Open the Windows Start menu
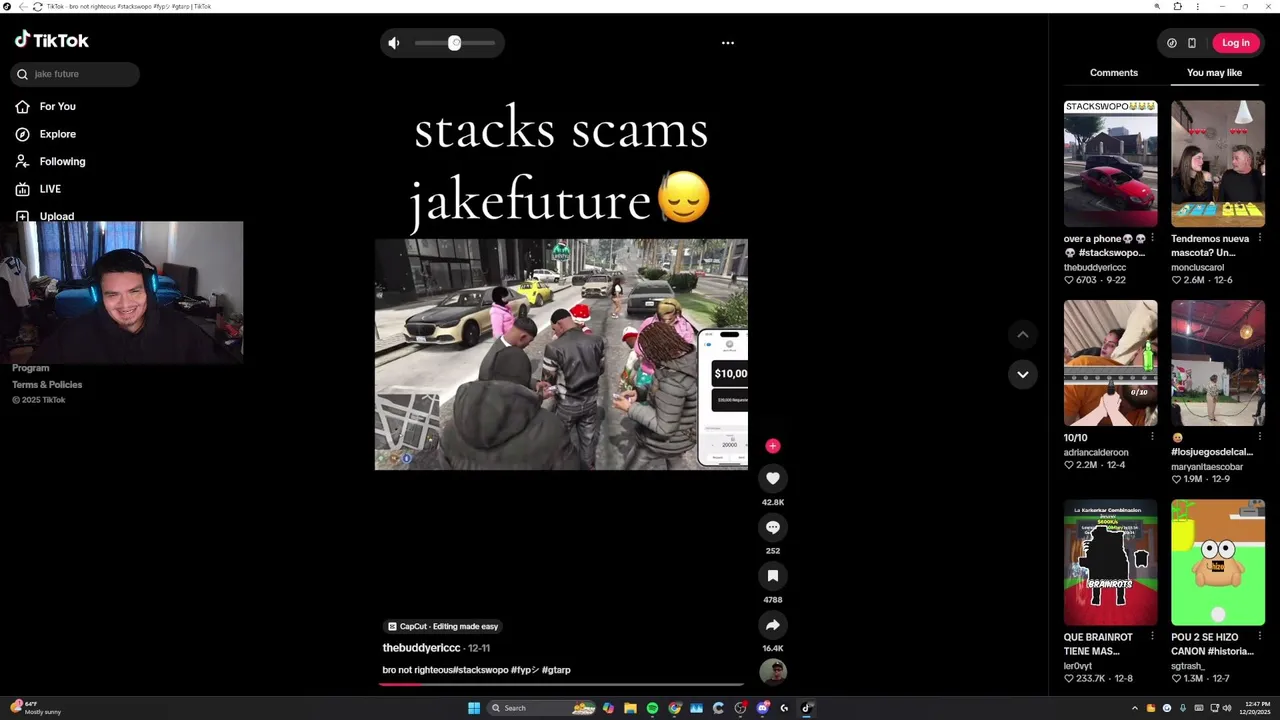 [x=474, y=708]
